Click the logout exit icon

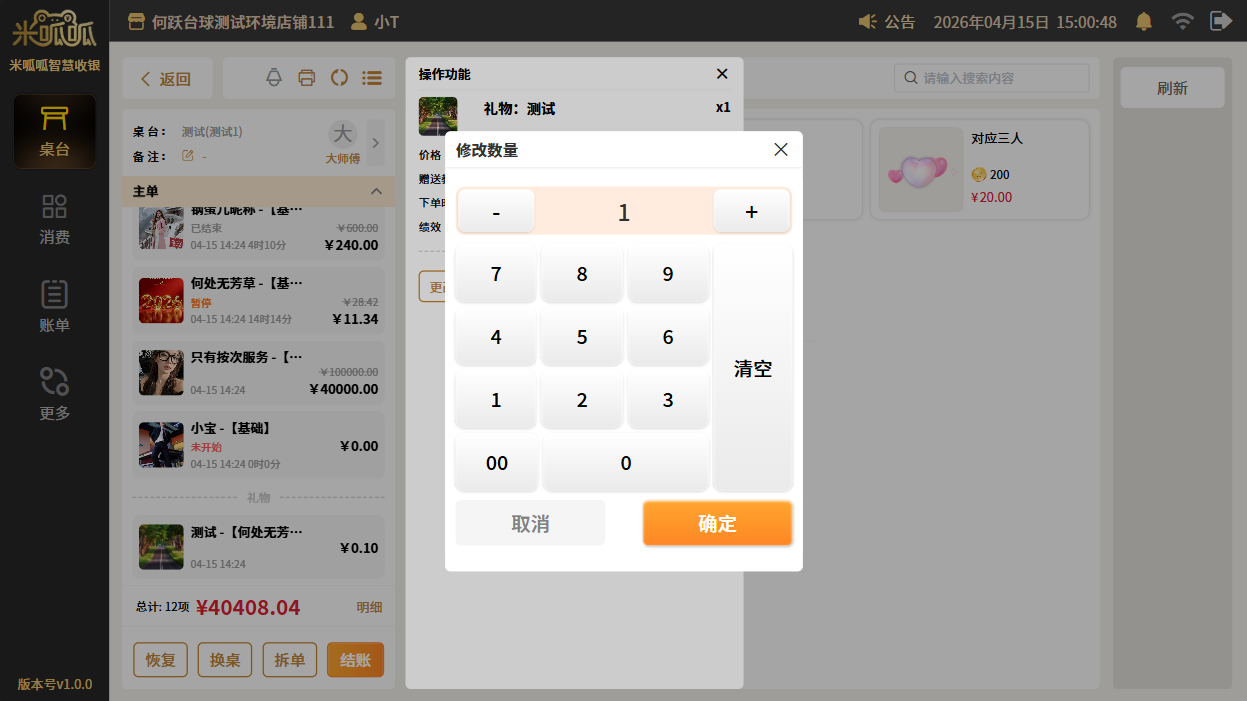pyautogui.click(x=1220, y=21)
